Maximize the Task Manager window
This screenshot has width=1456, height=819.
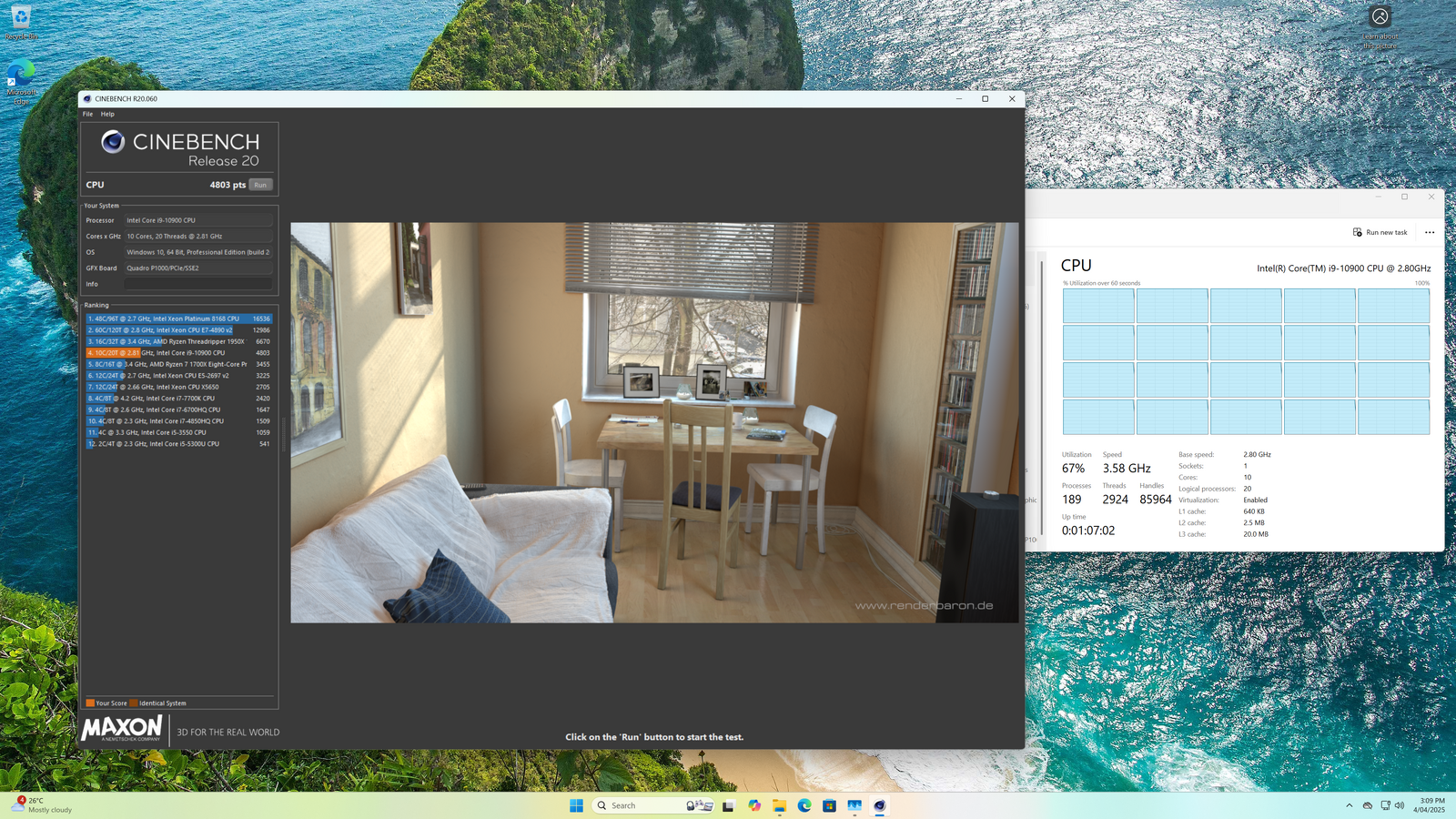1404,197
